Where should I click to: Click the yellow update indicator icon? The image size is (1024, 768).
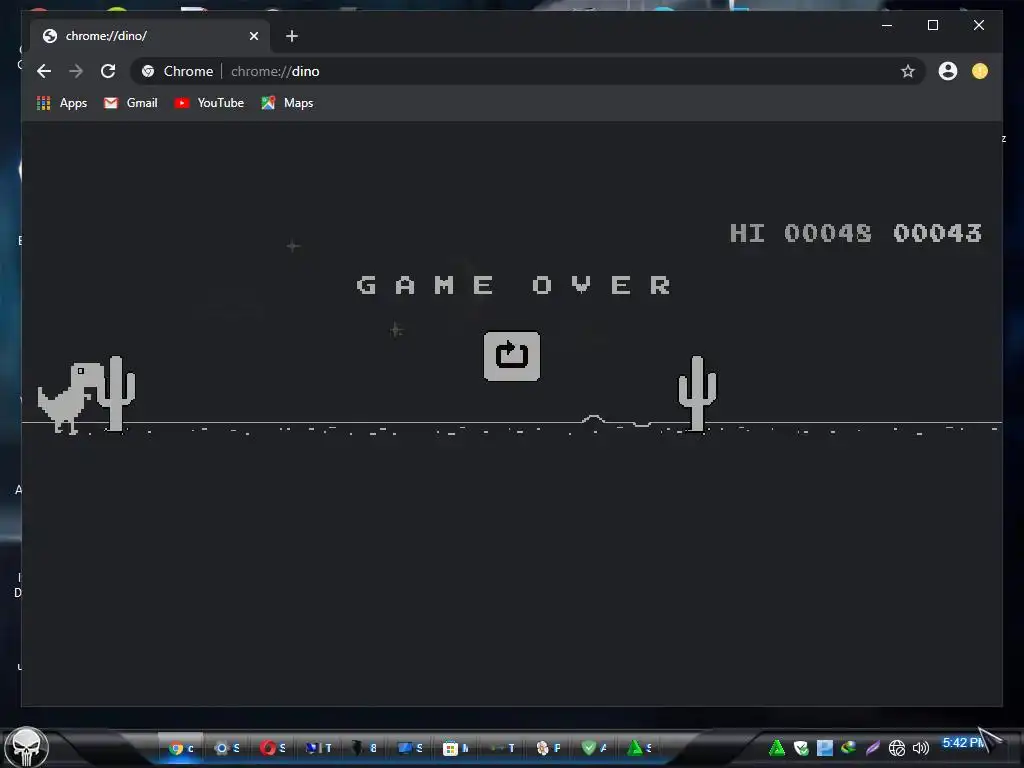click(980, 71)
